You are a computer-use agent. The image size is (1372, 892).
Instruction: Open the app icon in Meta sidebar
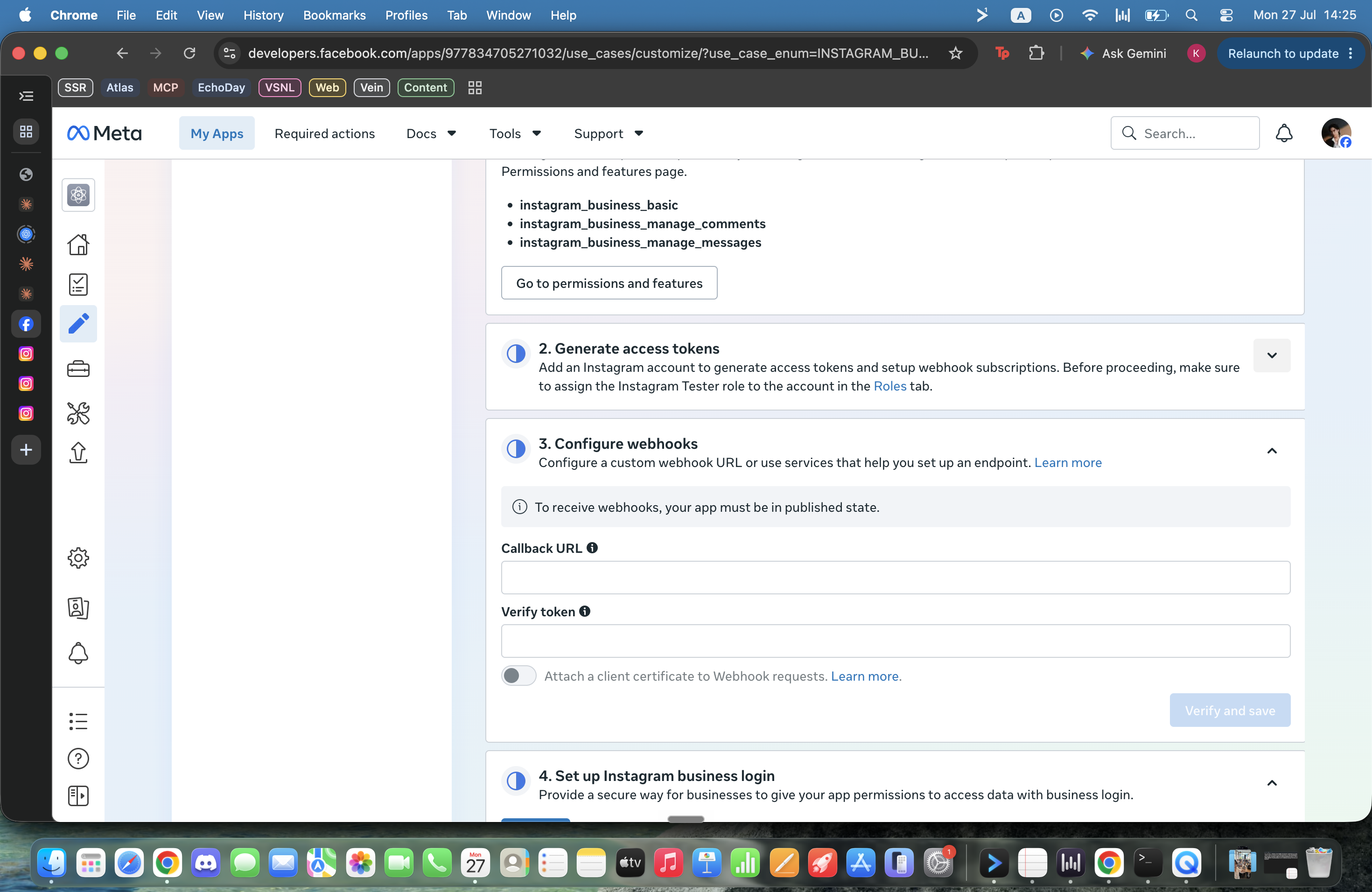click(78, 195)
